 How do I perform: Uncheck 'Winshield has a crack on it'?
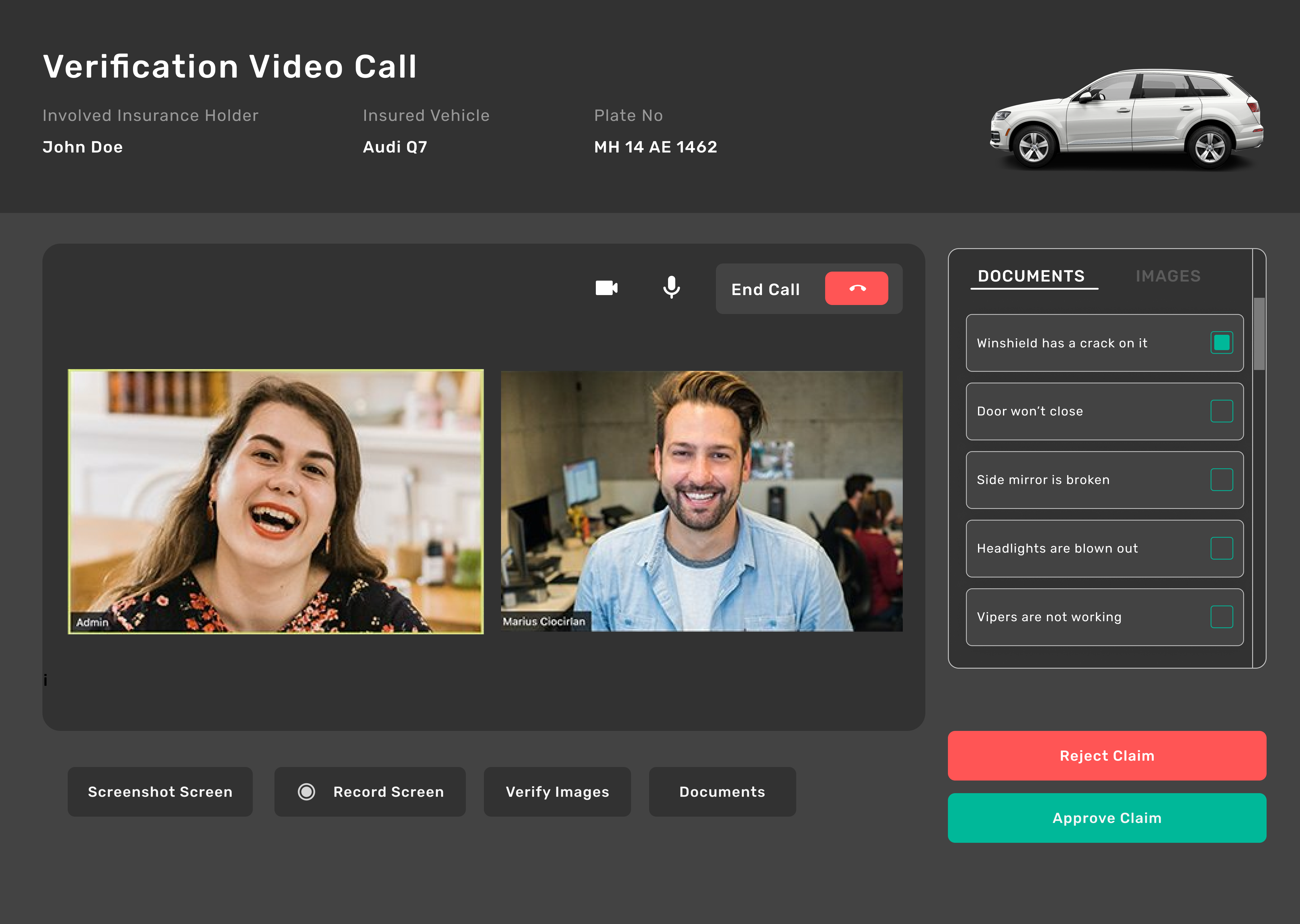tap(1221, 343)
